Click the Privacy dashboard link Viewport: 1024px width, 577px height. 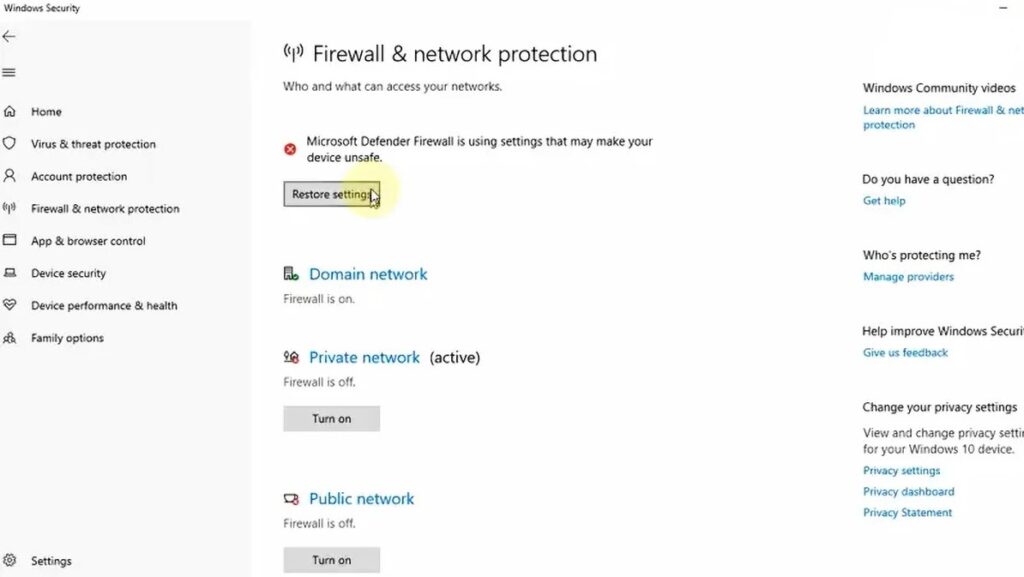(908, 492)
